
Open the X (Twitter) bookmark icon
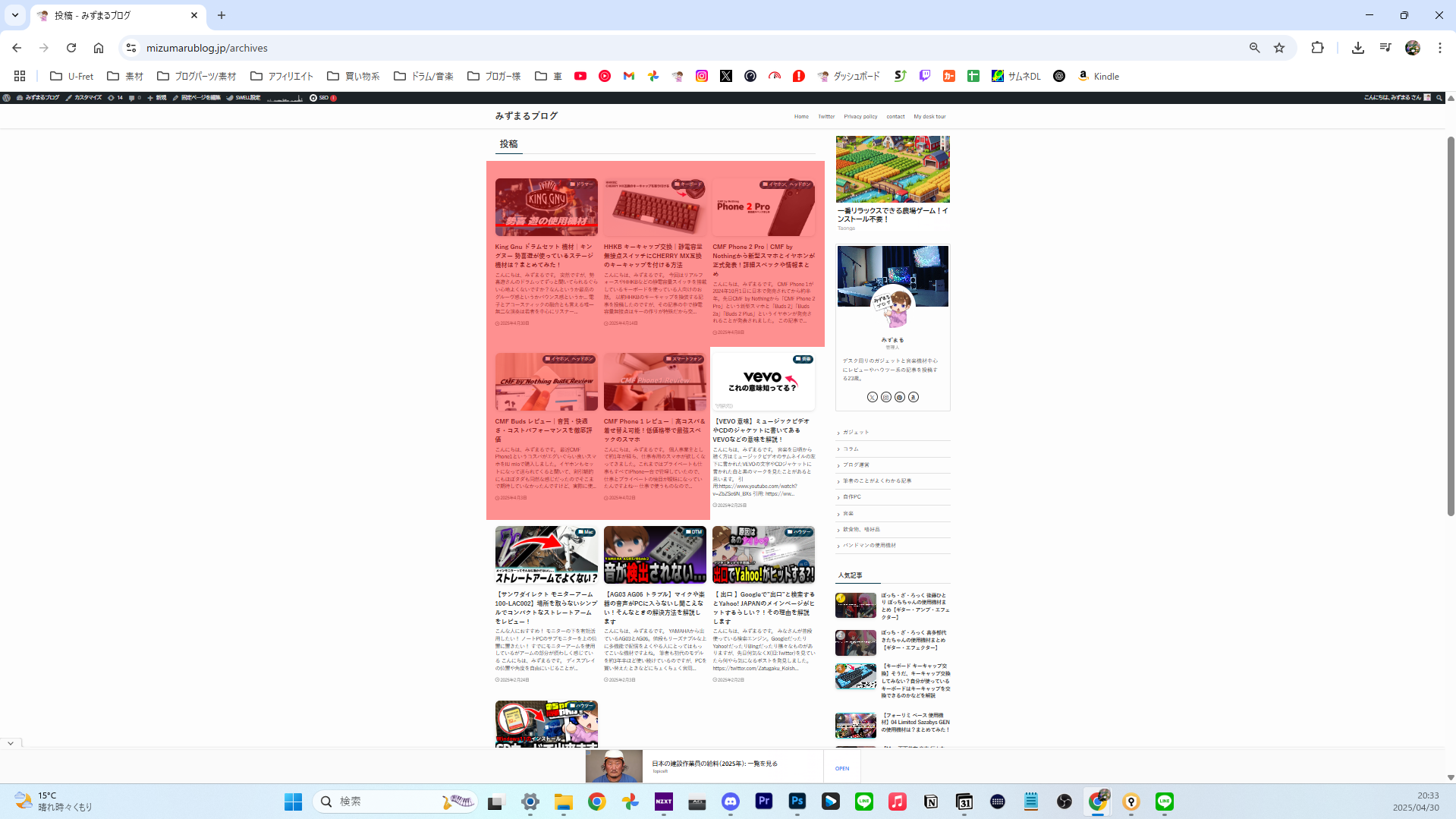(x=726, y=76)
